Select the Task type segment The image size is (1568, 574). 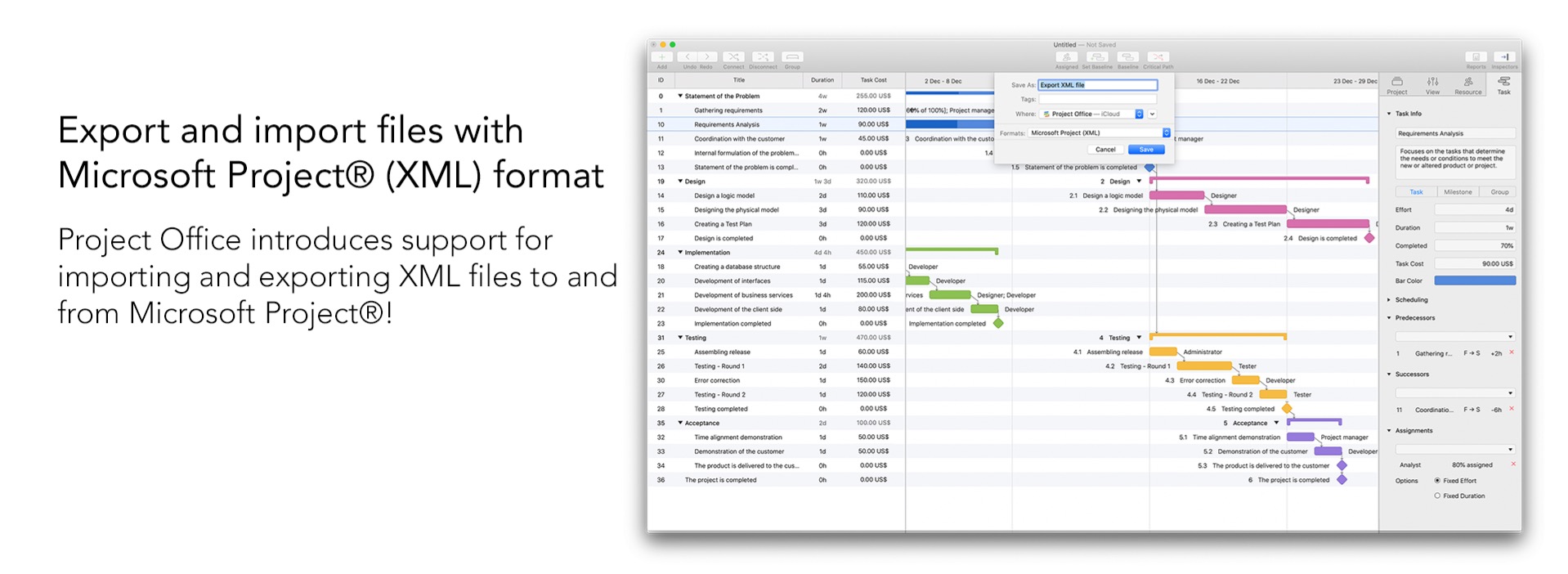click(x=1416, y=192)
